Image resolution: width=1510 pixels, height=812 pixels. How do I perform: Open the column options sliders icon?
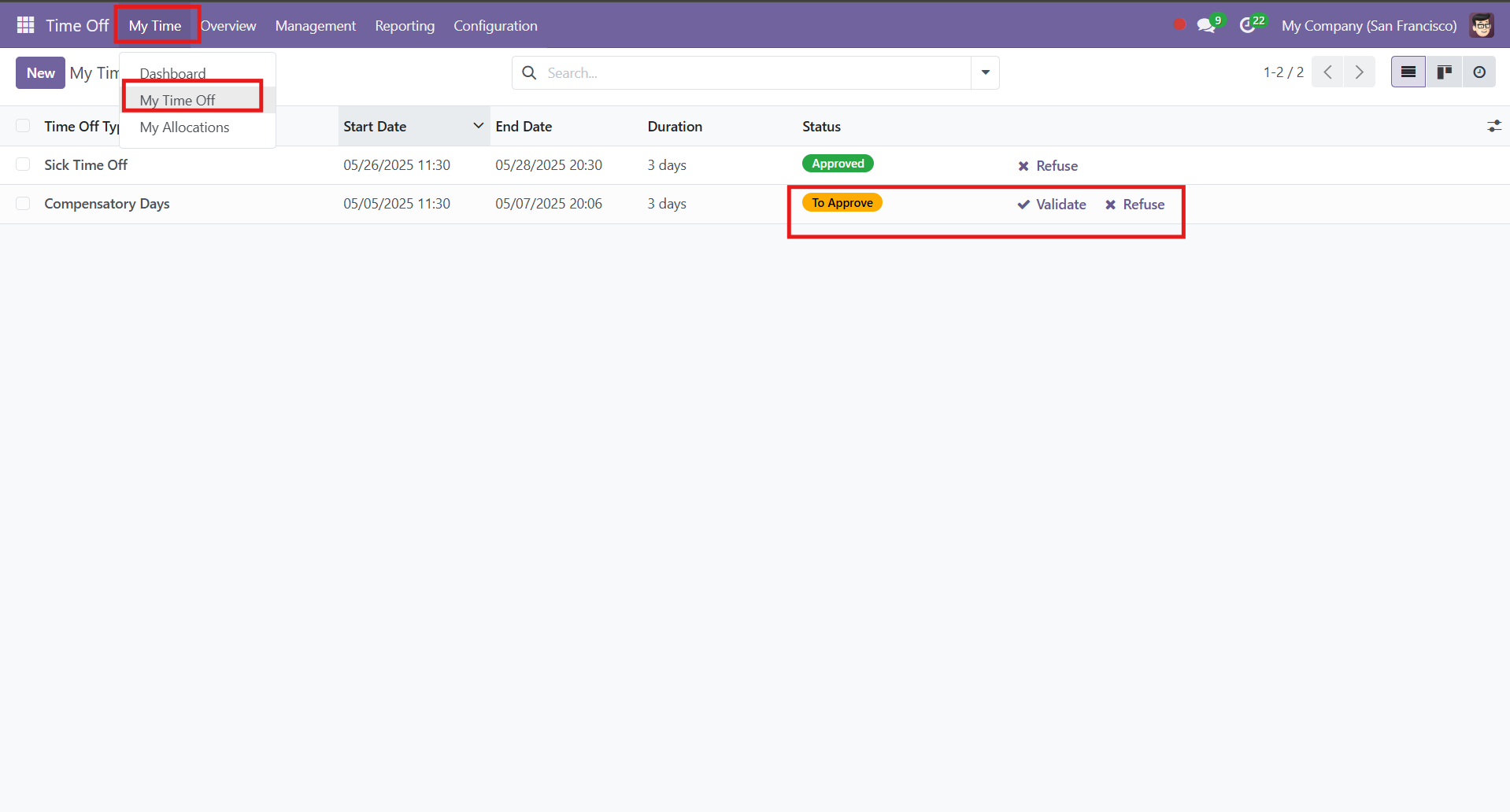click(x=1494, y=125)
